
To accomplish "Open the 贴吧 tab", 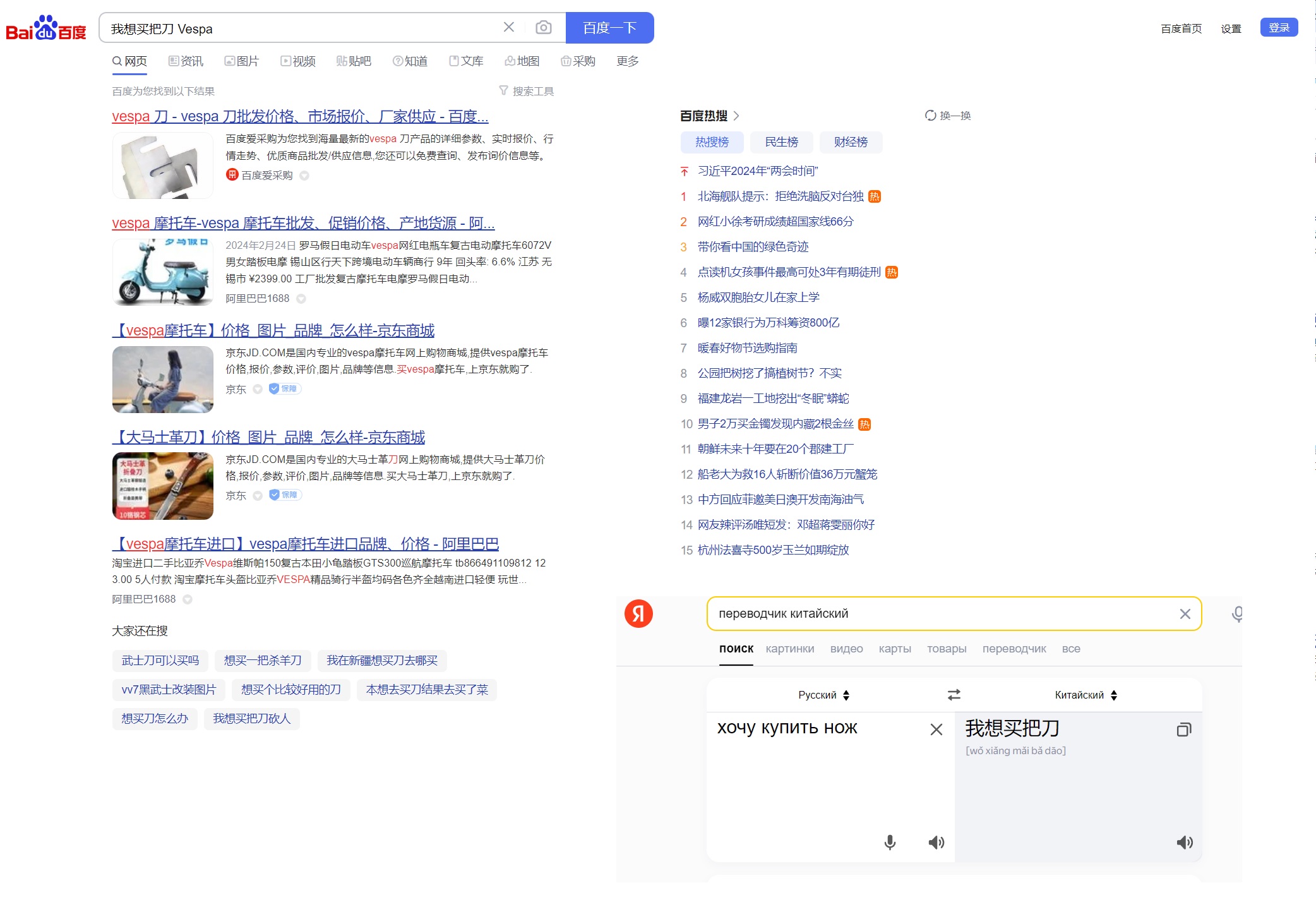I will click(354, 61).
